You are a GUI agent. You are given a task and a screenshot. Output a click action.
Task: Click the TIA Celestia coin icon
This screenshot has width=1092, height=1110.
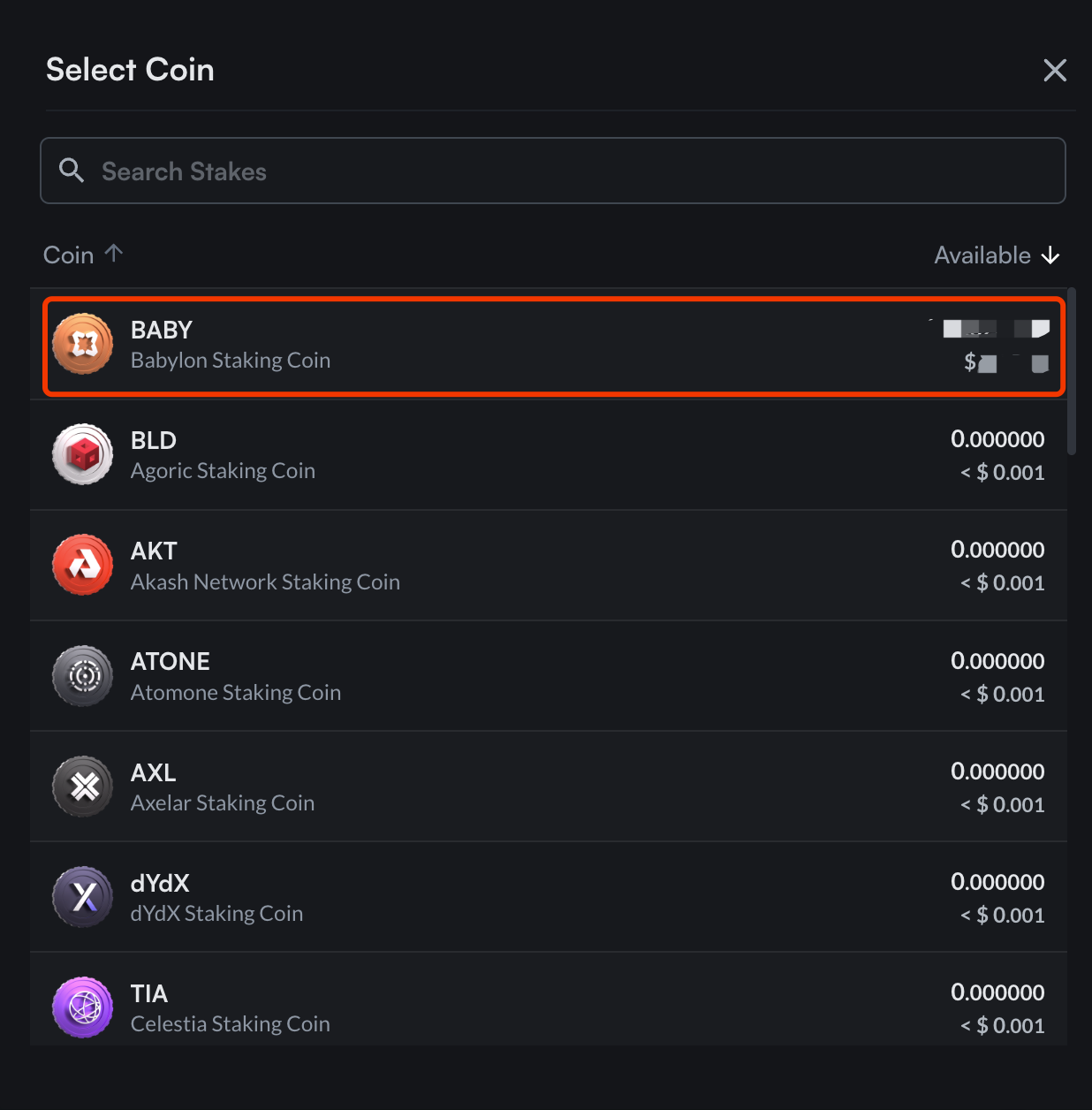tap(82, 1007)
